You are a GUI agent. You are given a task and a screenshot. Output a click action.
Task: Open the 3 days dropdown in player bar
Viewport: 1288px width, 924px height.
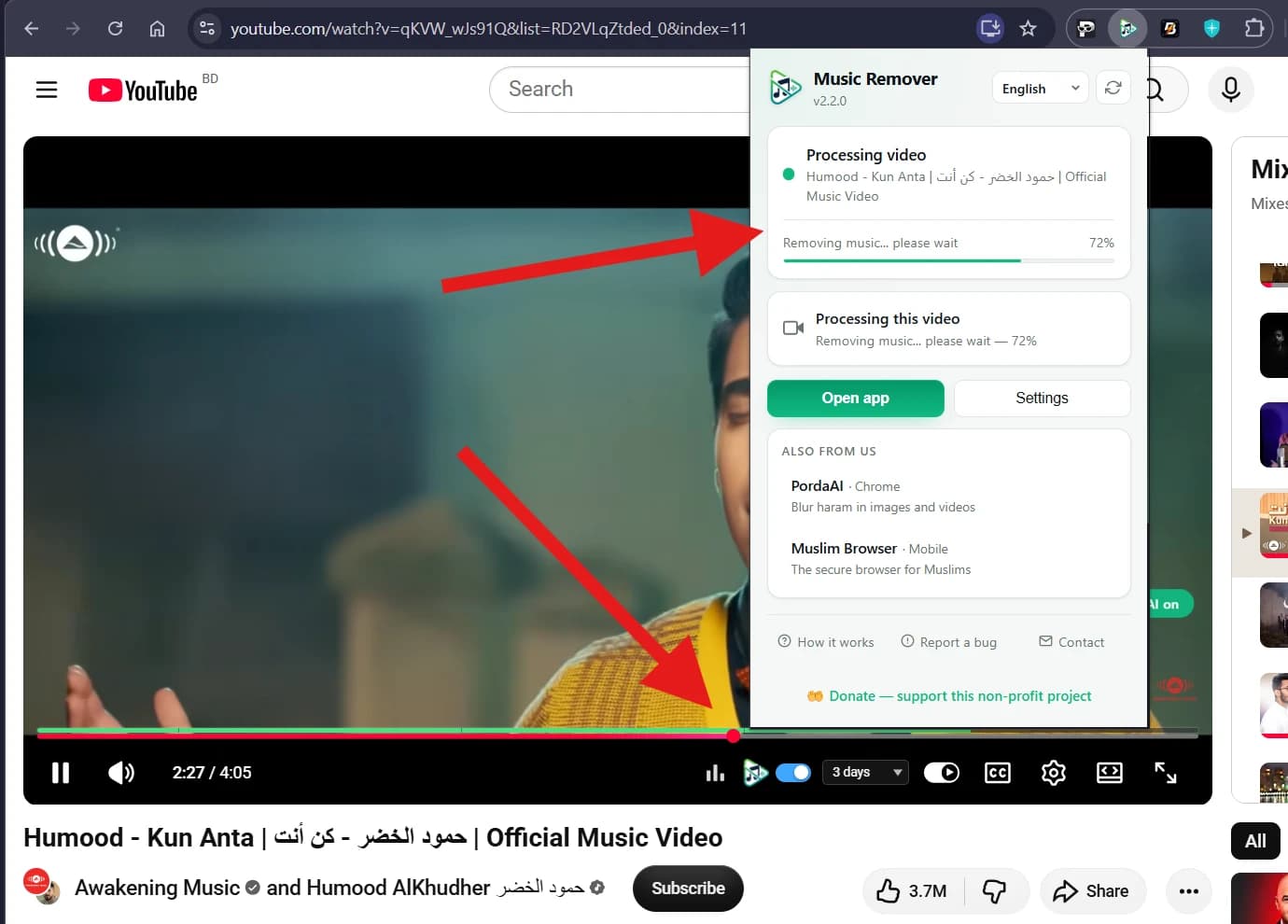(865, 772)
